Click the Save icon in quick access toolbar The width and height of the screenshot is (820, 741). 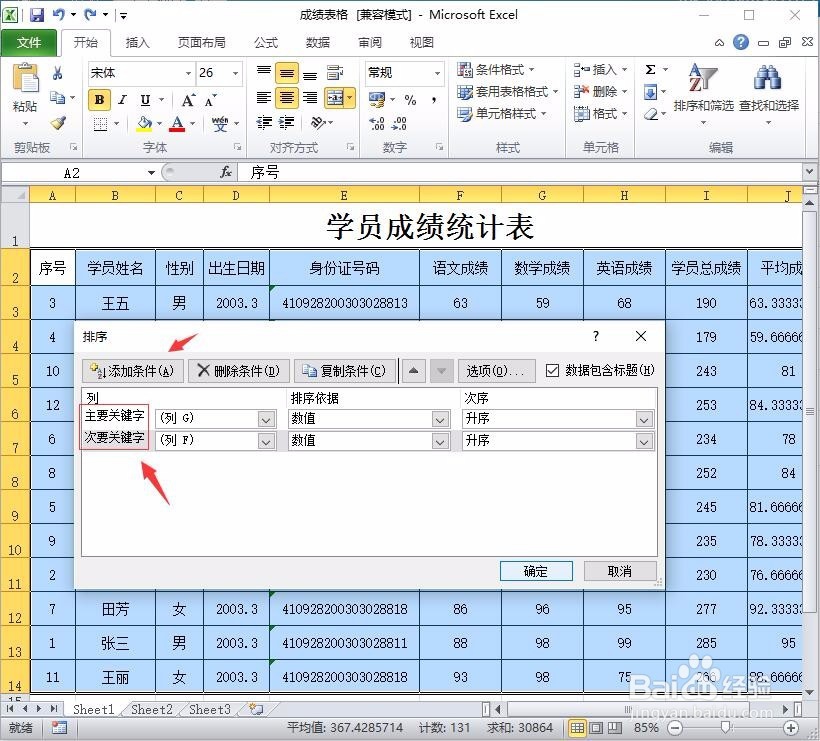(37, 15)
